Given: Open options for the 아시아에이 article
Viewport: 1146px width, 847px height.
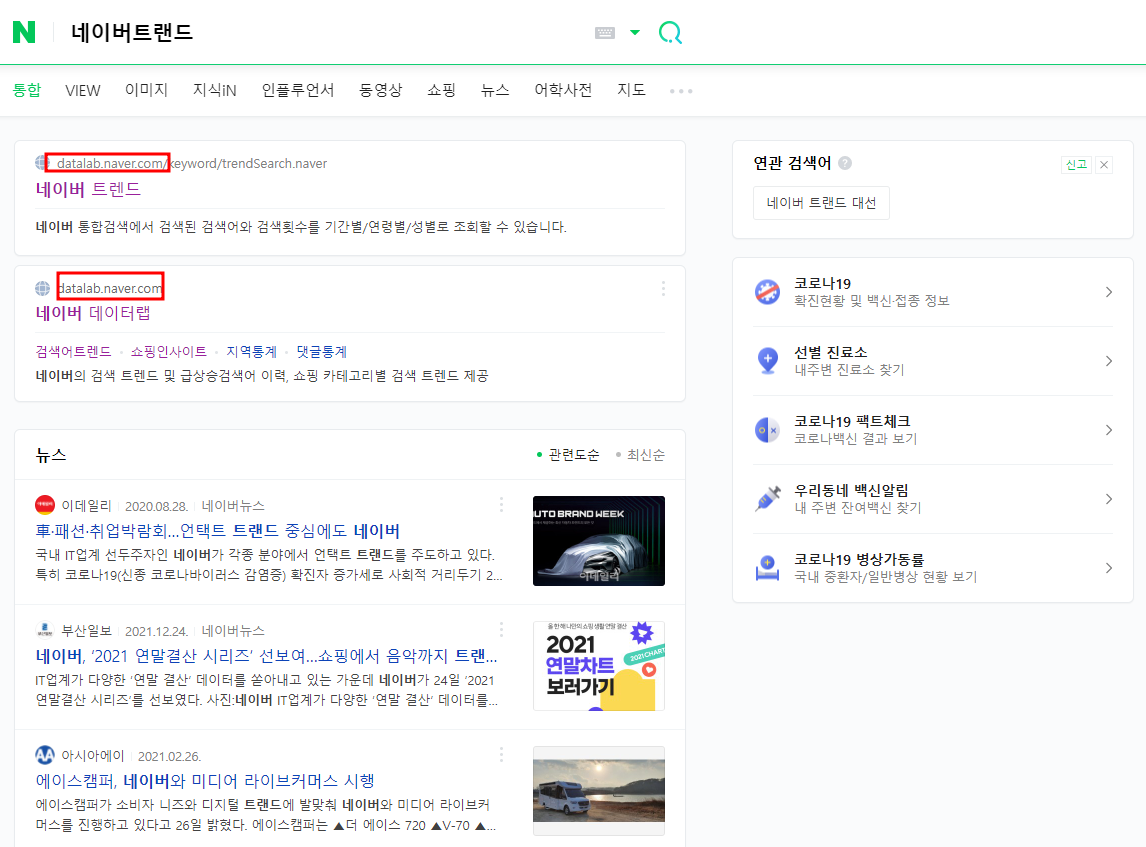Looking at the screenshot, I should pyautogui.click(x=501, y=754).
